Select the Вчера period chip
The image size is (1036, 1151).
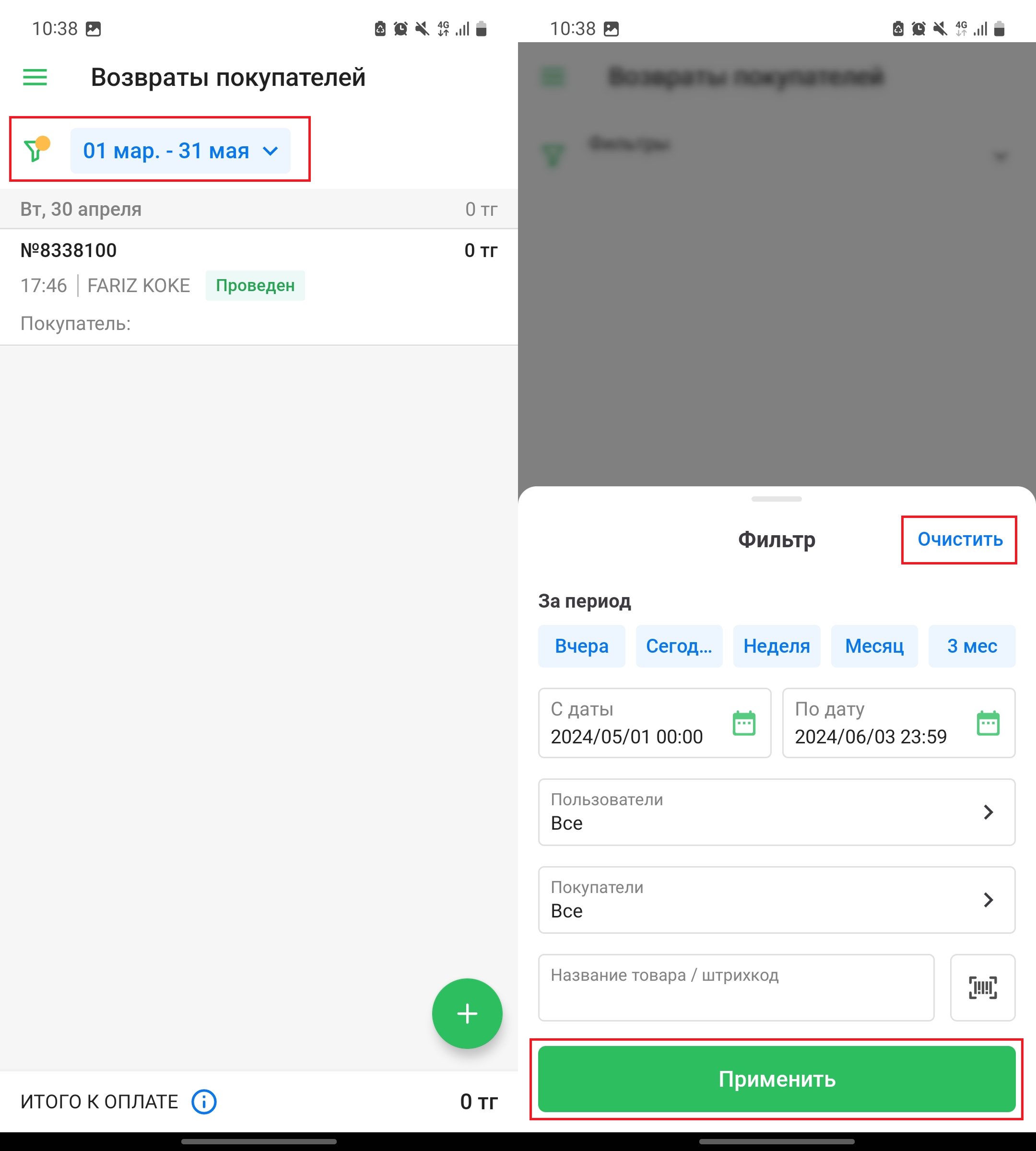pos(582,646)
